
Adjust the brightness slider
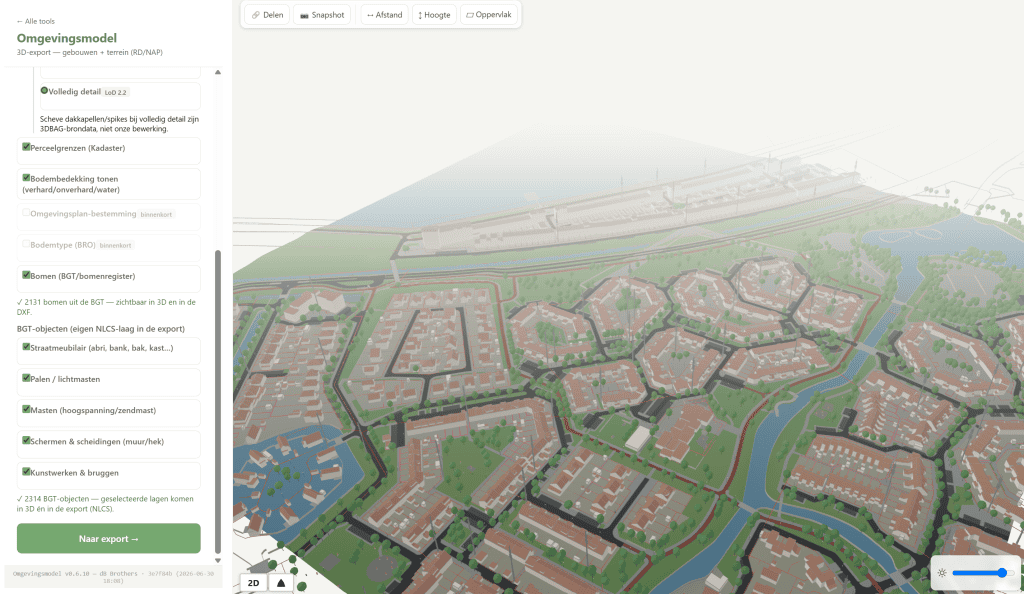[x=982, y=573]
